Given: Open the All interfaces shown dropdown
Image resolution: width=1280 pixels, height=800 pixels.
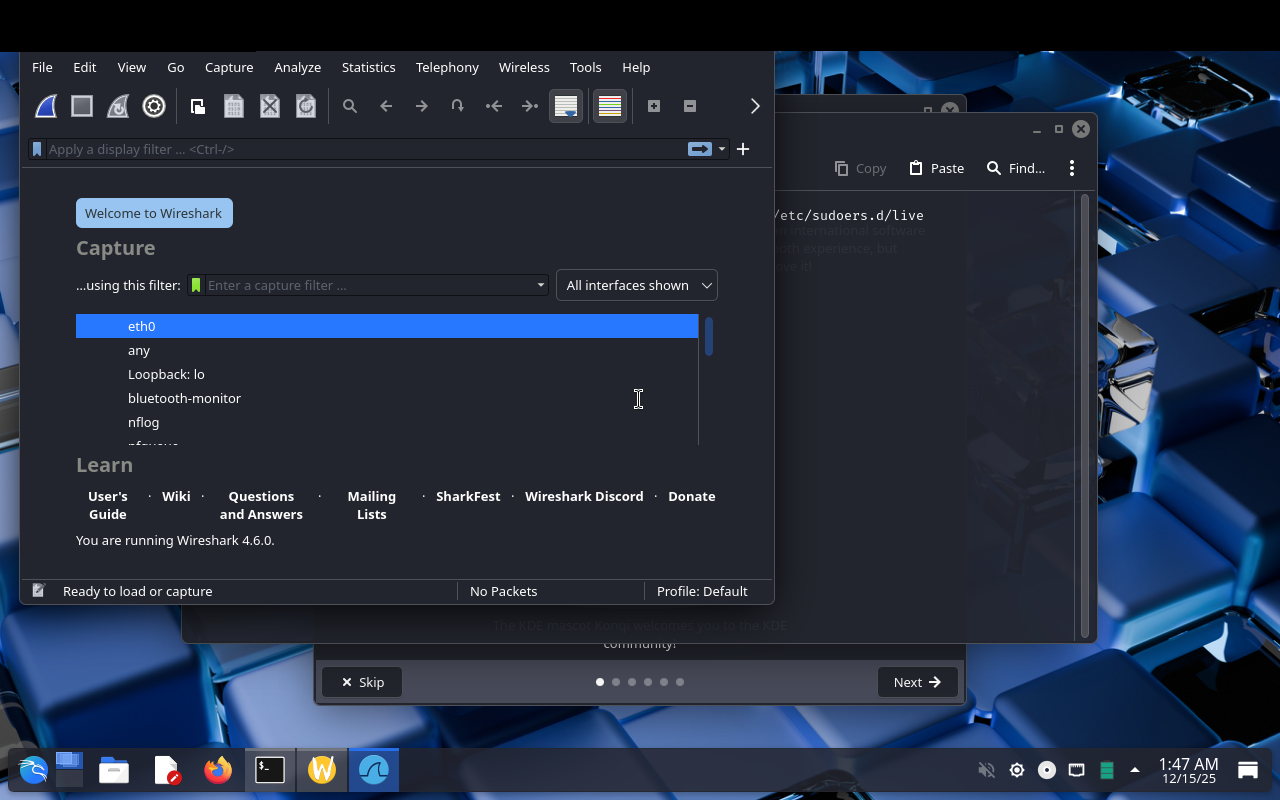Looking at the screenshot, I should 637,285.
